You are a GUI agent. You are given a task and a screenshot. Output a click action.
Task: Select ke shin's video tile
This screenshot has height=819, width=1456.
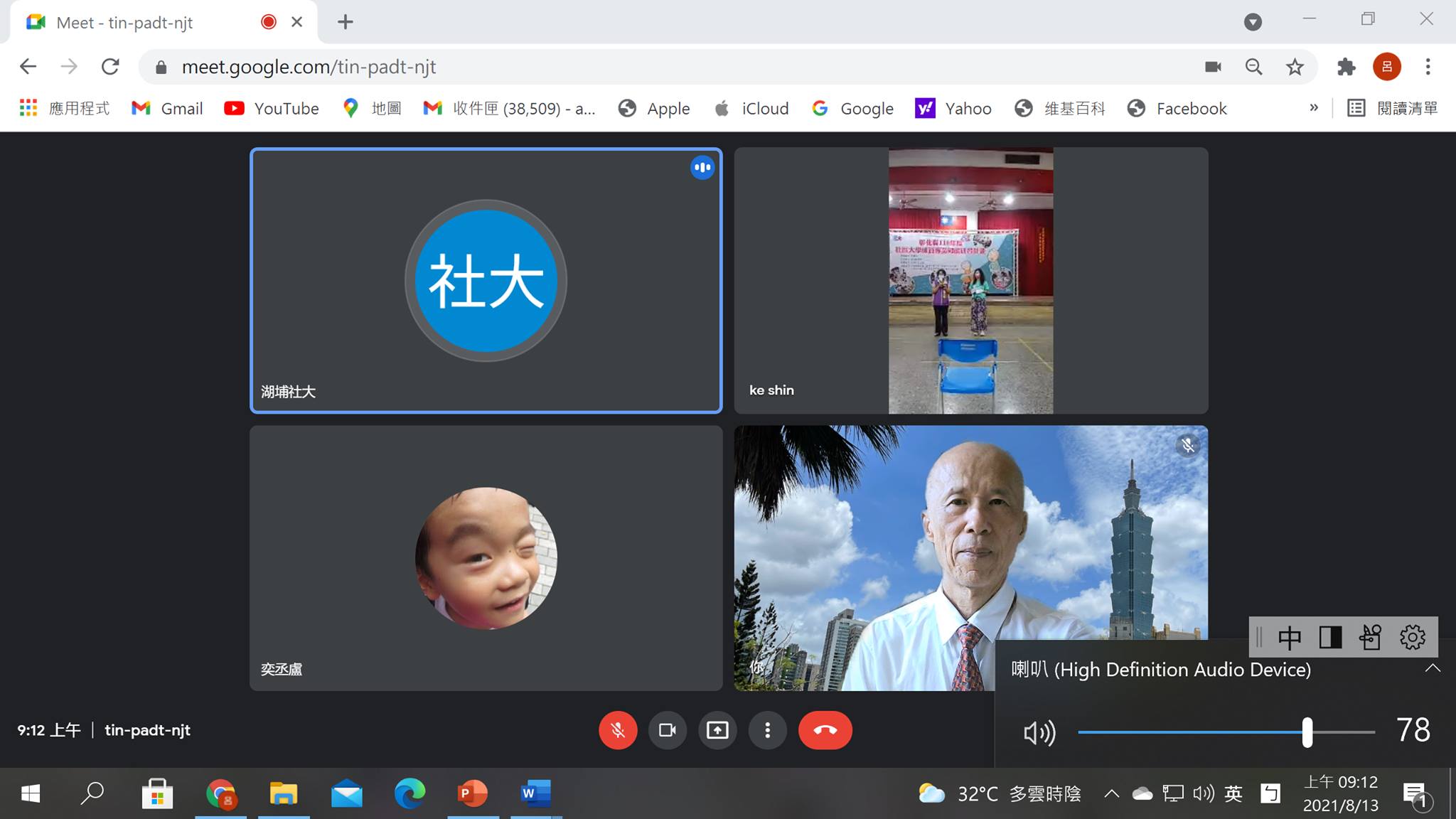click(970, 280)
